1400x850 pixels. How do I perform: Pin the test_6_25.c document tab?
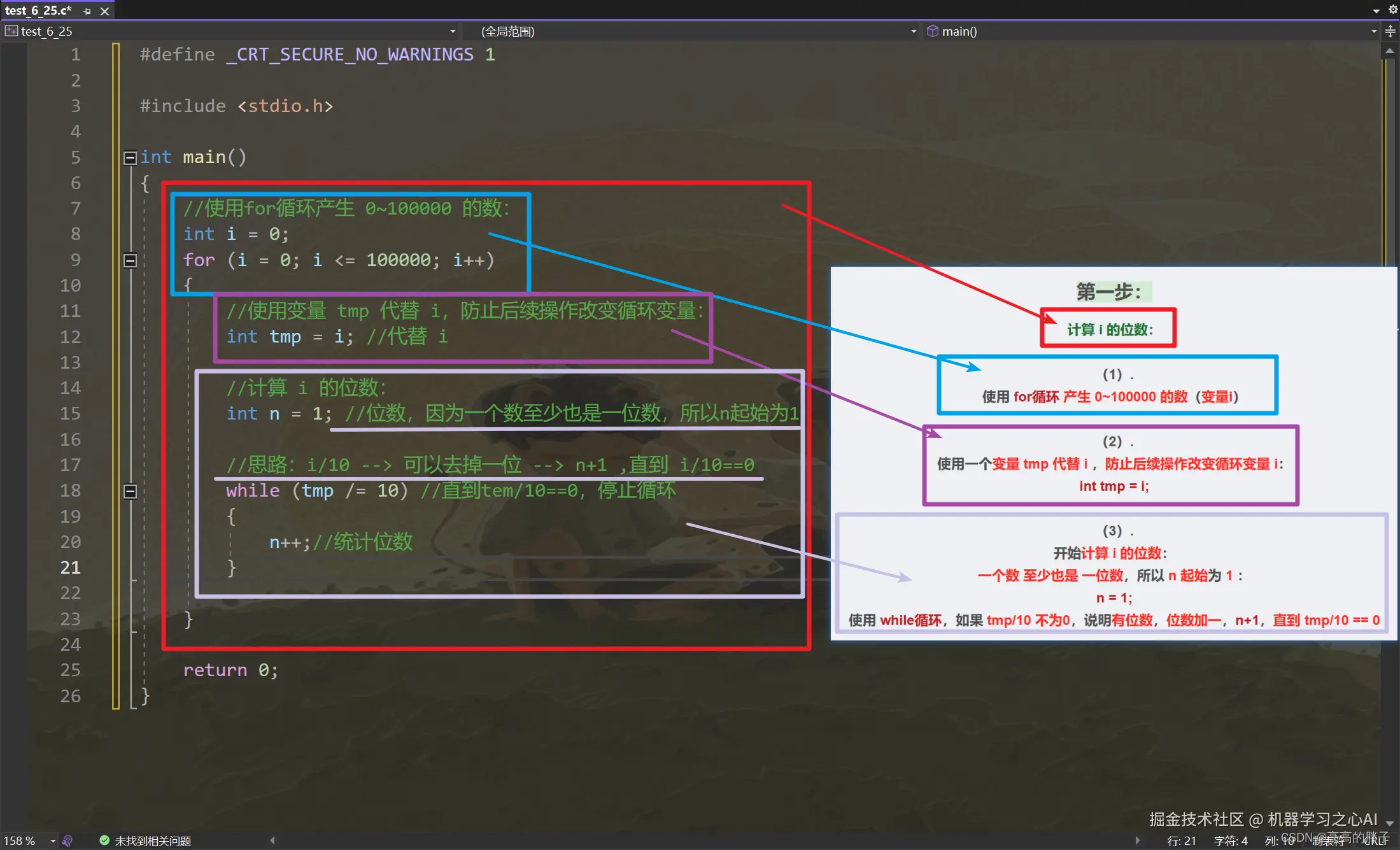pos(87,11)
